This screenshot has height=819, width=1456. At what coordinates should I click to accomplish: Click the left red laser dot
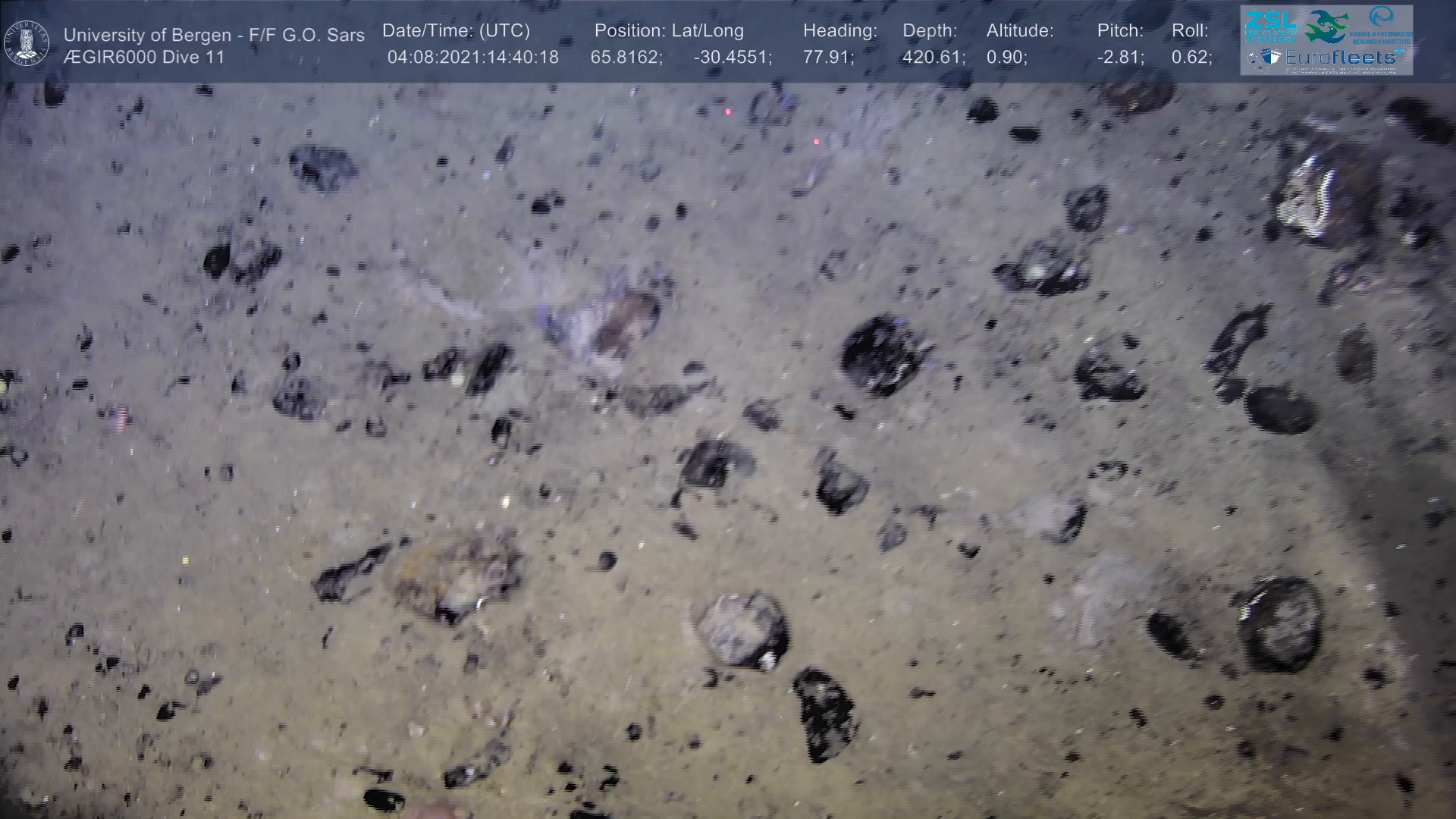[x=728, y=112]
